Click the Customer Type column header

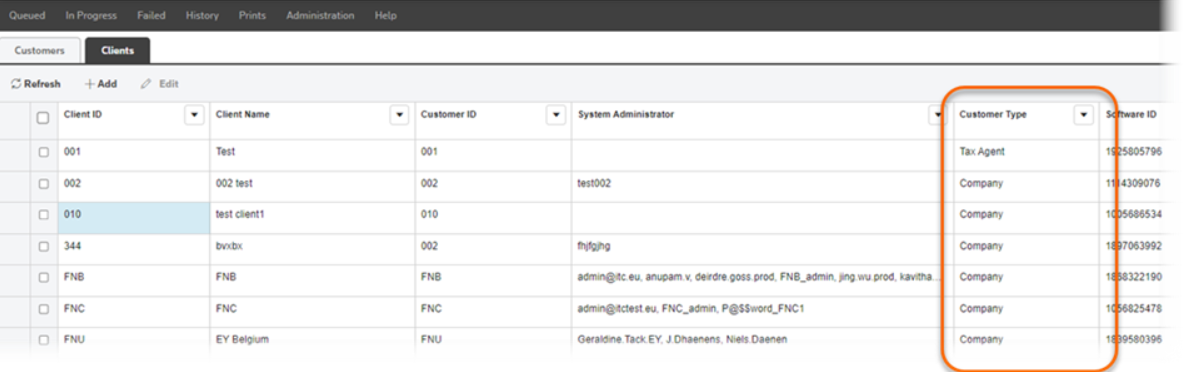993,115
